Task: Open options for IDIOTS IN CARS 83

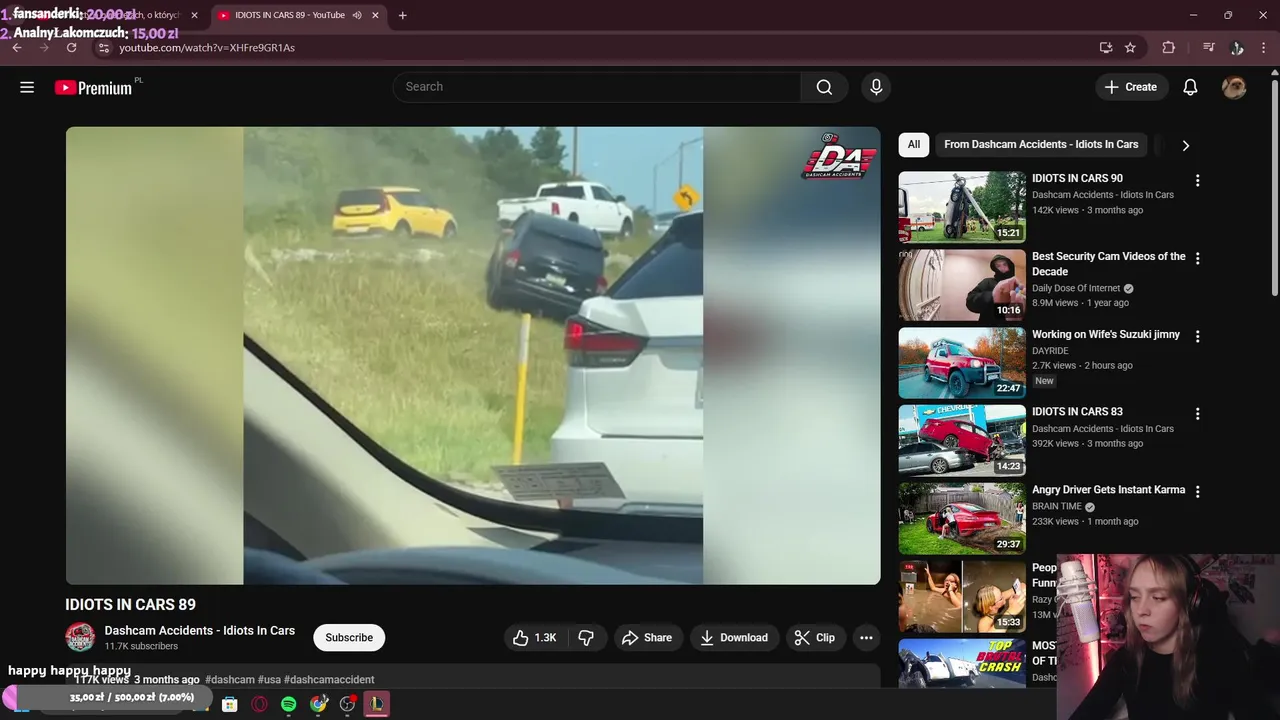Action: pyautogui.click(x=1197, y=414)
